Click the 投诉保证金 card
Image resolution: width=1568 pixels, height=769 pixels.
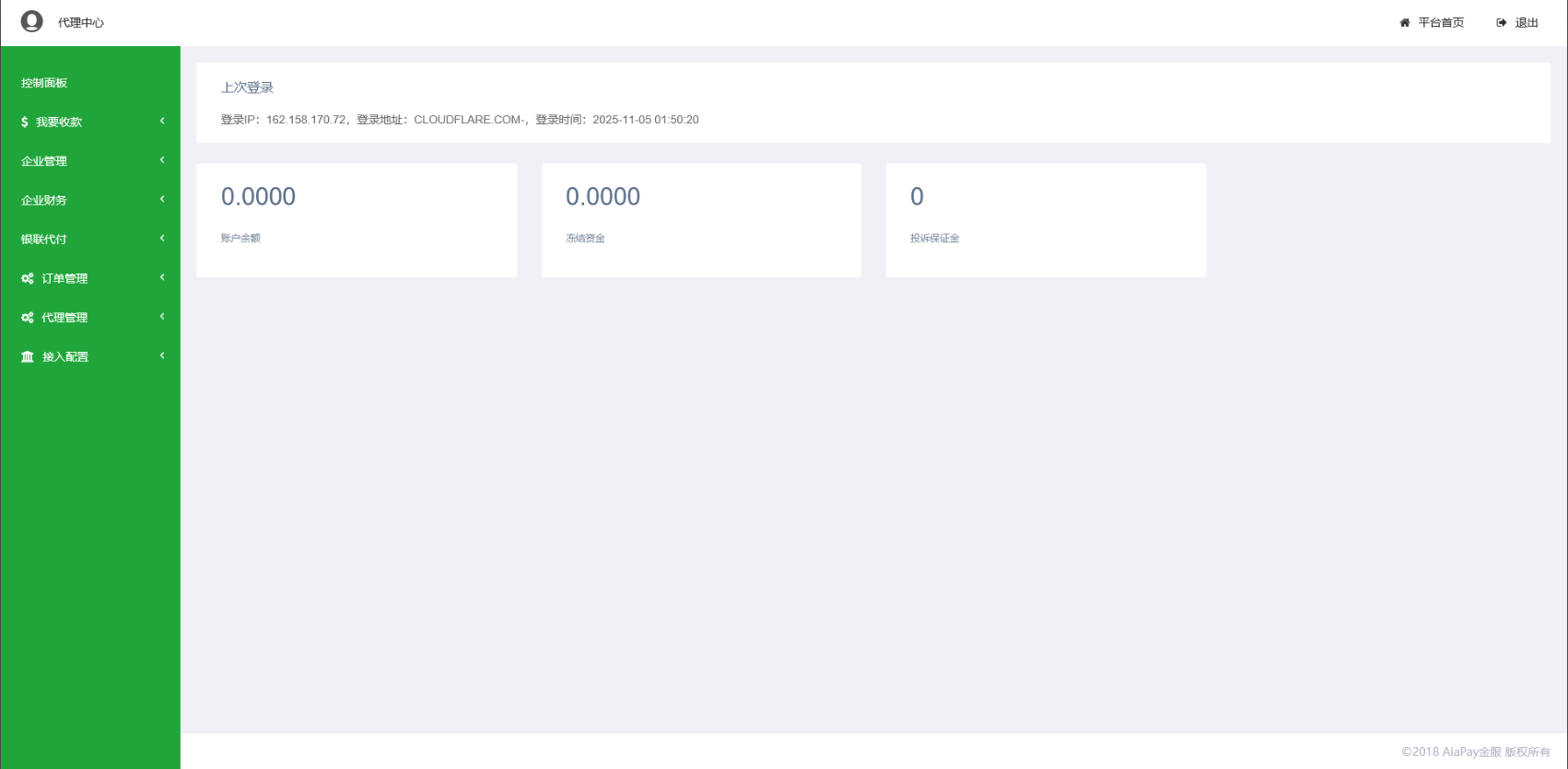(1046, 220)
